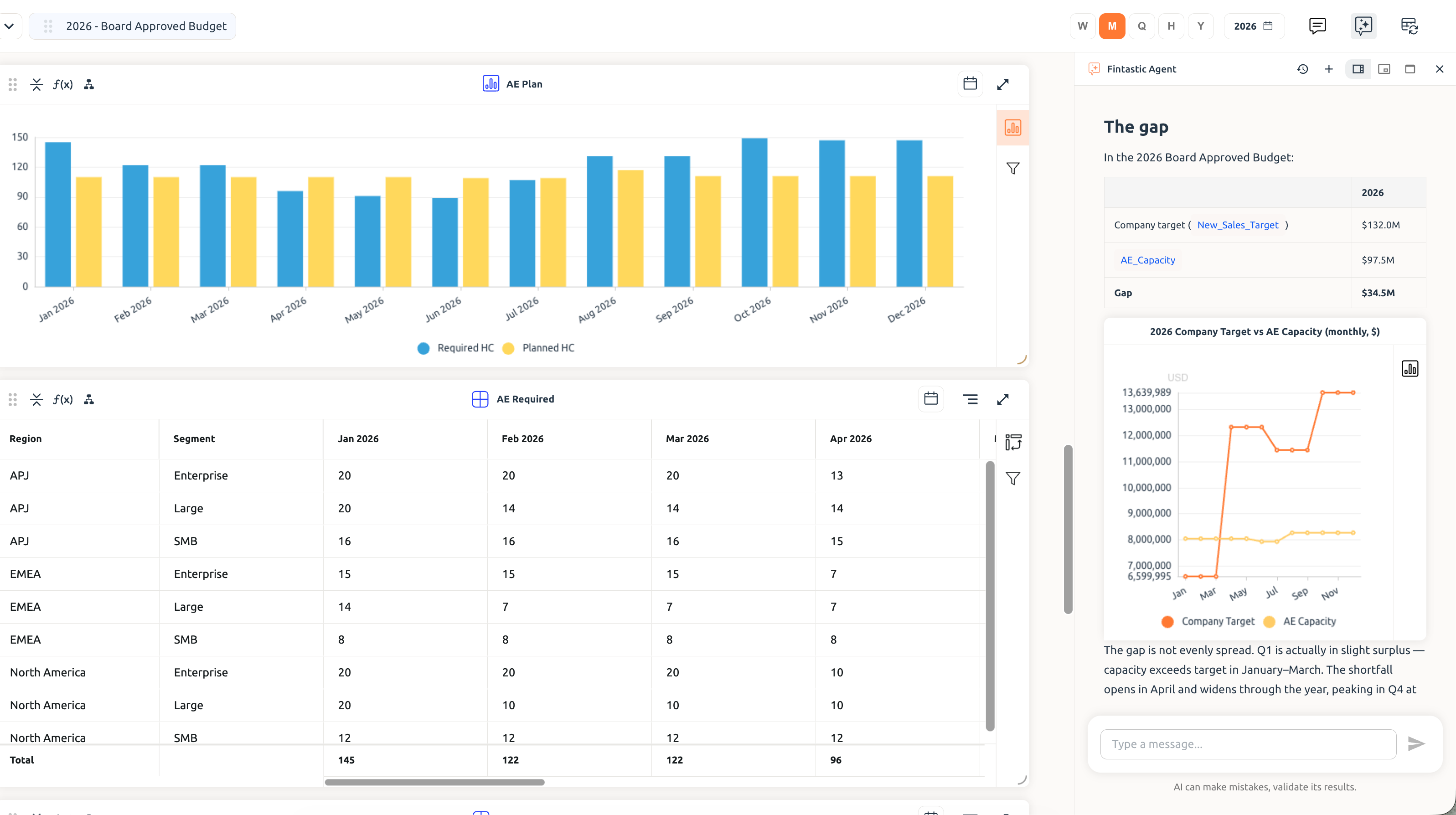Image resolution: width=1456 pixels, height=815 pixels.
Task: Send the agent message
Action: [x=1416, y=744]
